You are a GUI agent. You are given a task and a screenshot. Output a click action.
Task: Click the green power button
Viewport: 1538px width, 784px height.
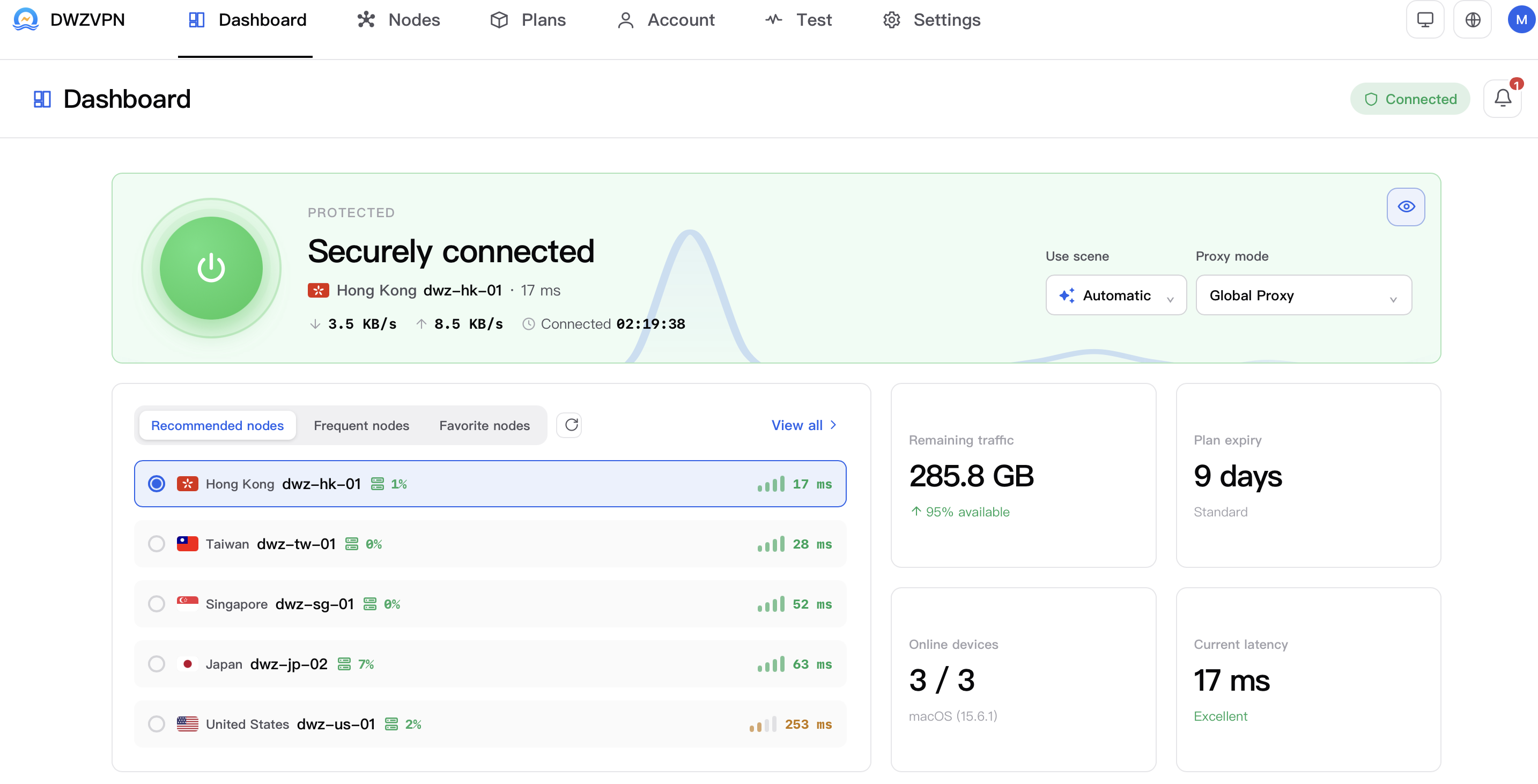[x=211, y=268]
